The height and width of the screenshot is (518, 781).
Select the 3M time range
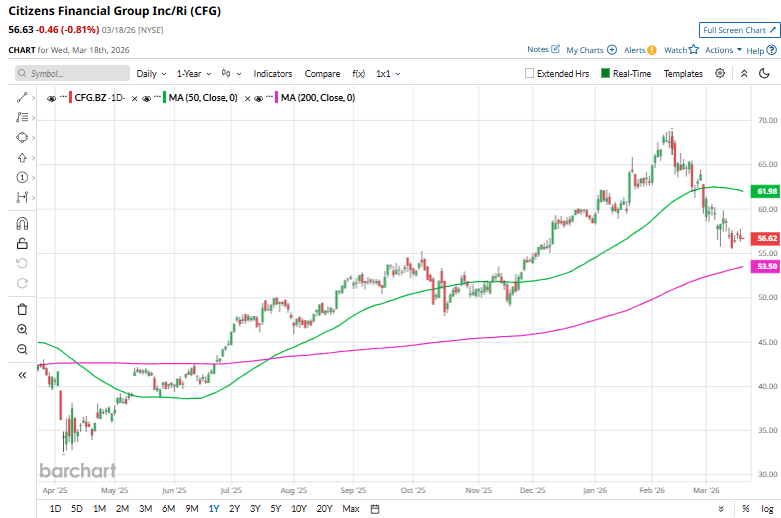click(x=146, y=509)
